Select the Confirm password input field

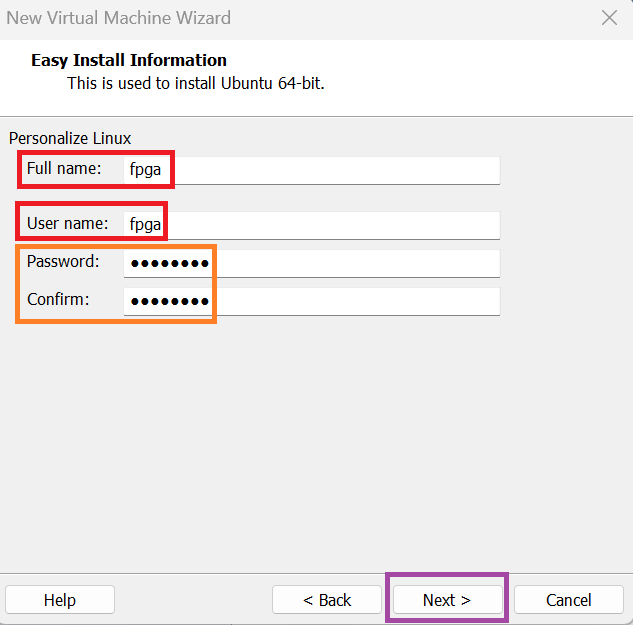point(312,301)
